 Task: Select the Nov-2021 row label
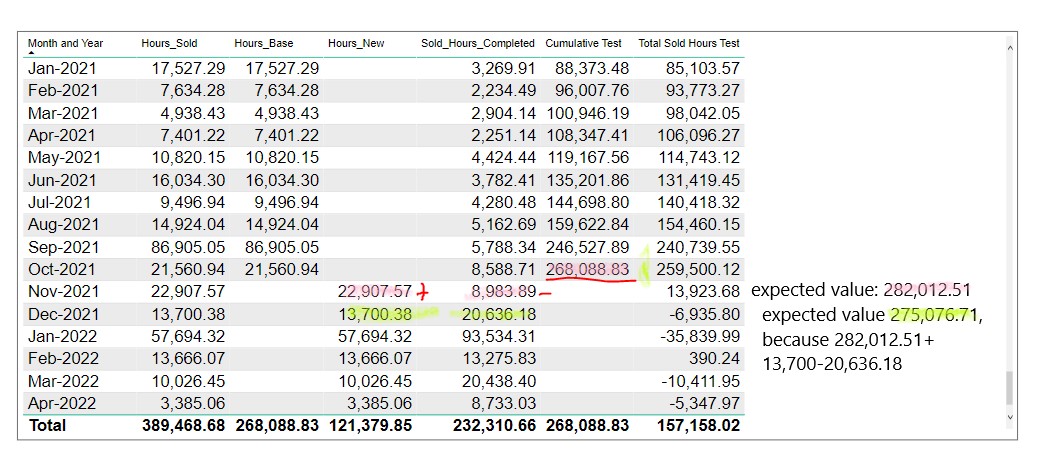pyautogui.click(x=63, y=292)
